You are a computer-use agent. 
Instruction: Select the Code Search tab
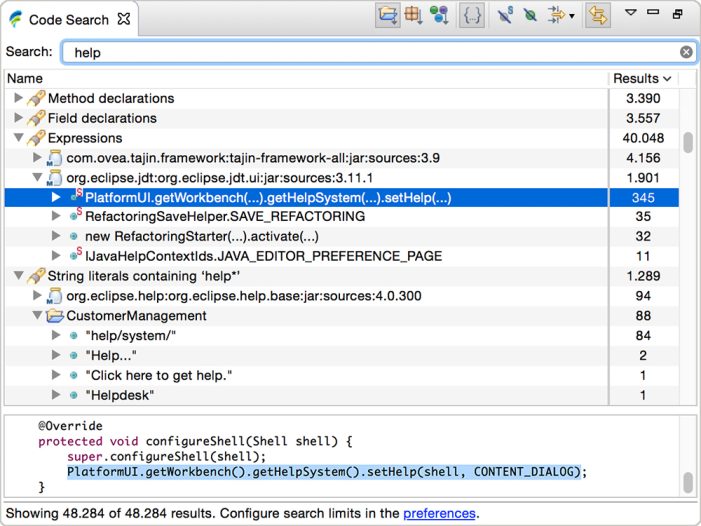pyautogui.click(x=69, y=20)
